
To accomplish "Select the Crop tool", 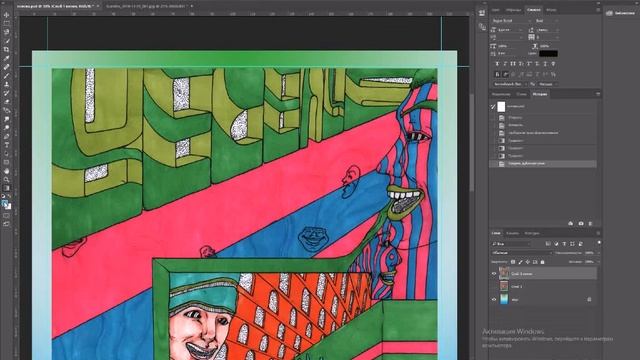I will pos(7,49).
